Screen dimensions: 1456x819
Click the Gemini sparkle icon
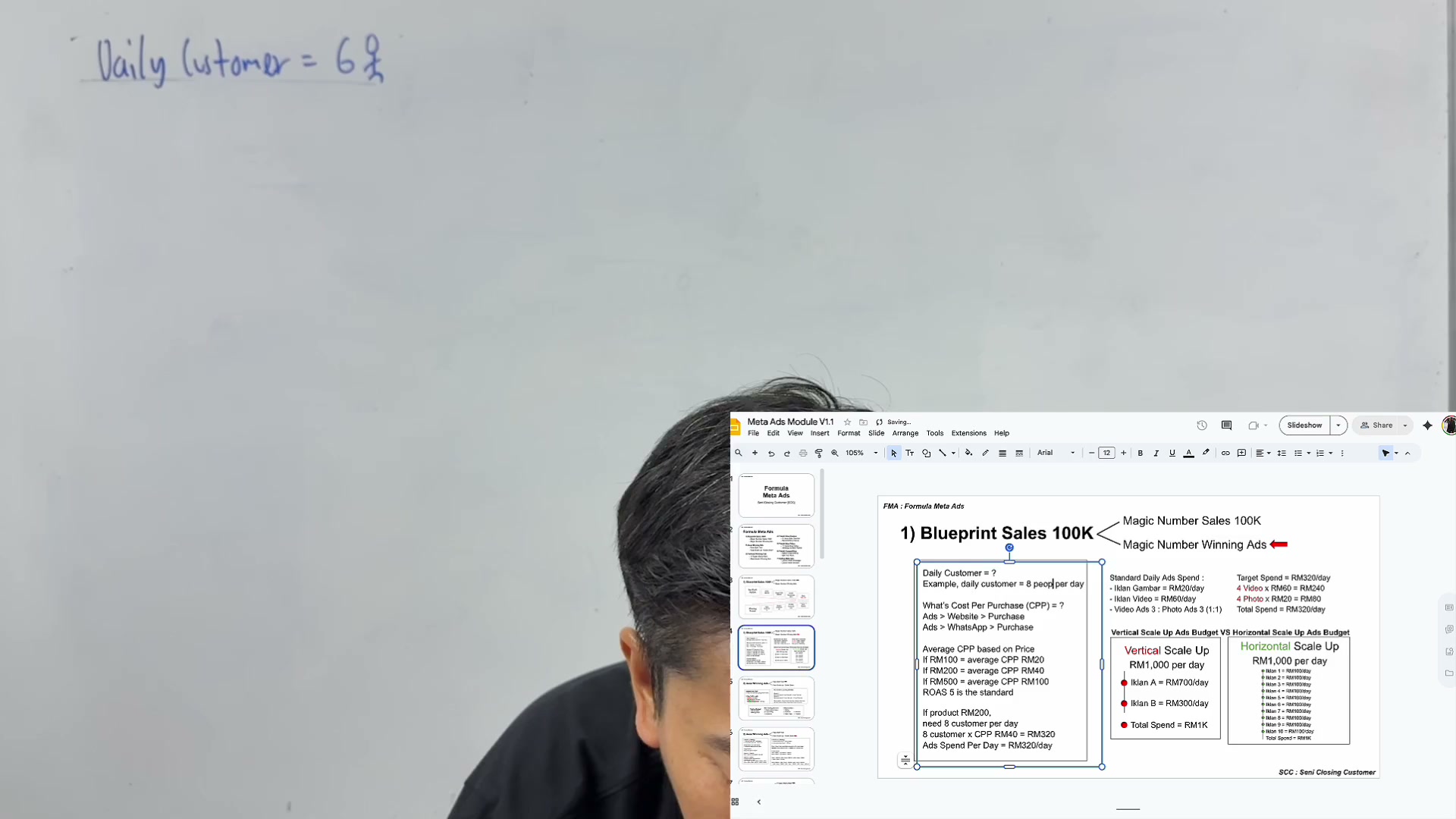coord(1428,425)
